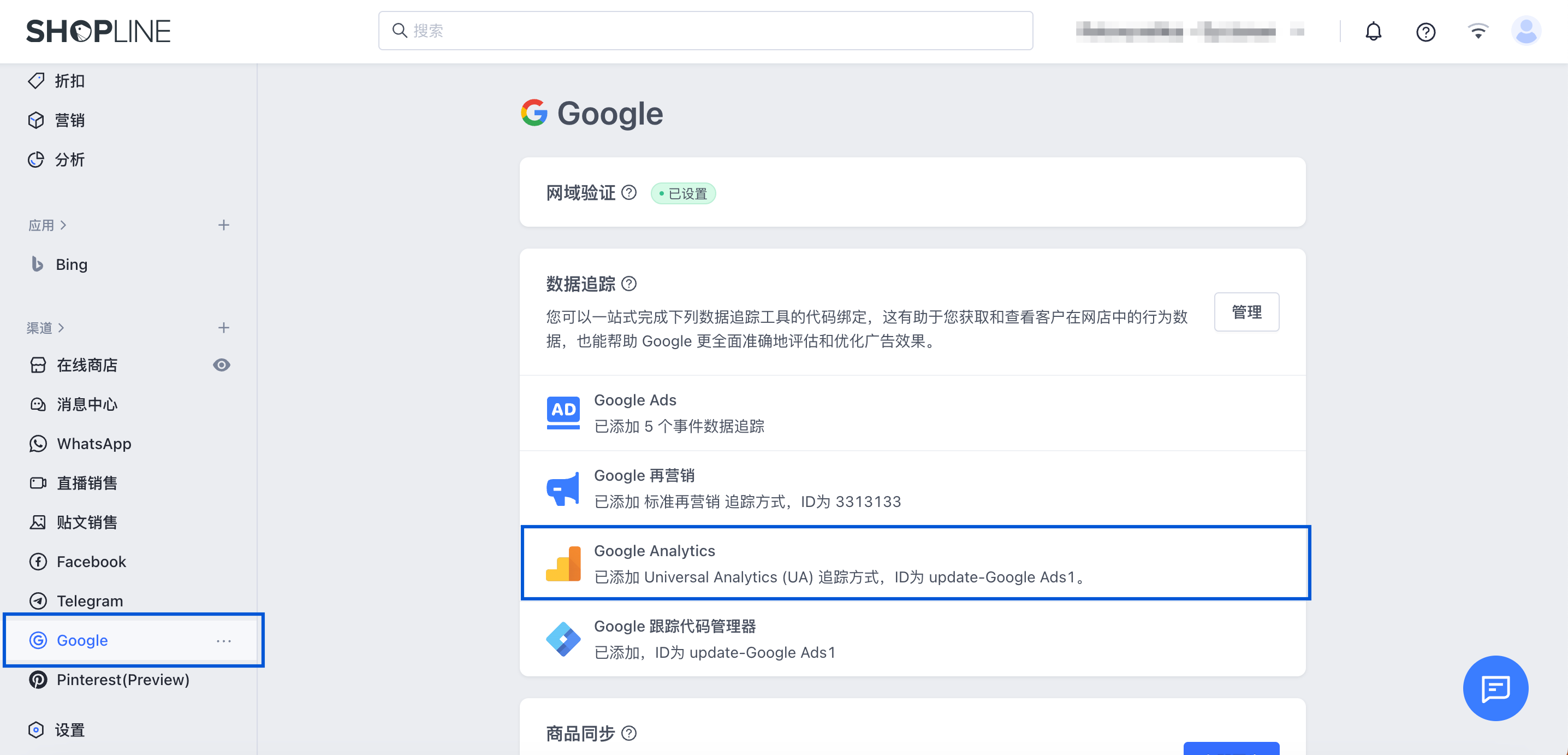Select '已添加 5 个事件数据追踪' text
Image resolution: width=1568 pixels, height=755 pixels.
[679, 426]
